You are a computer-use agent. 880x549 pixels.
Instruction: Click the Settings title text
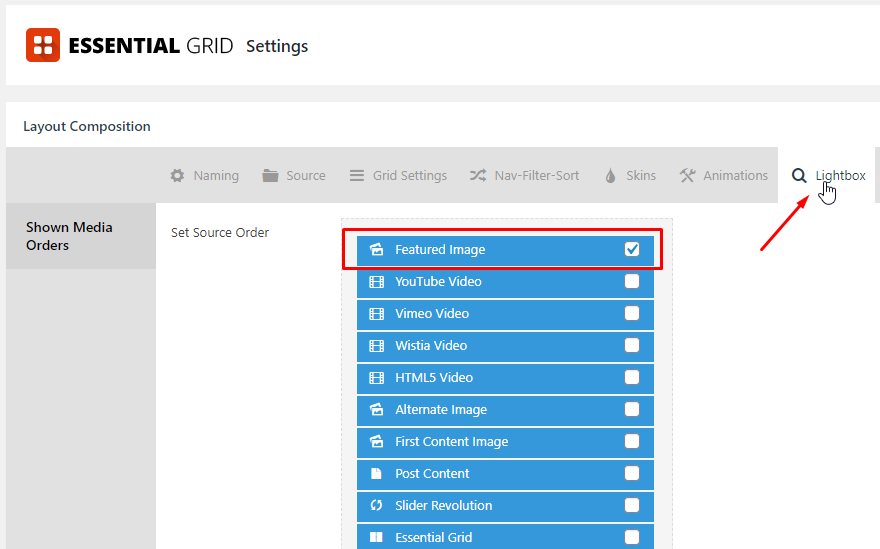(x=277, y=46)
